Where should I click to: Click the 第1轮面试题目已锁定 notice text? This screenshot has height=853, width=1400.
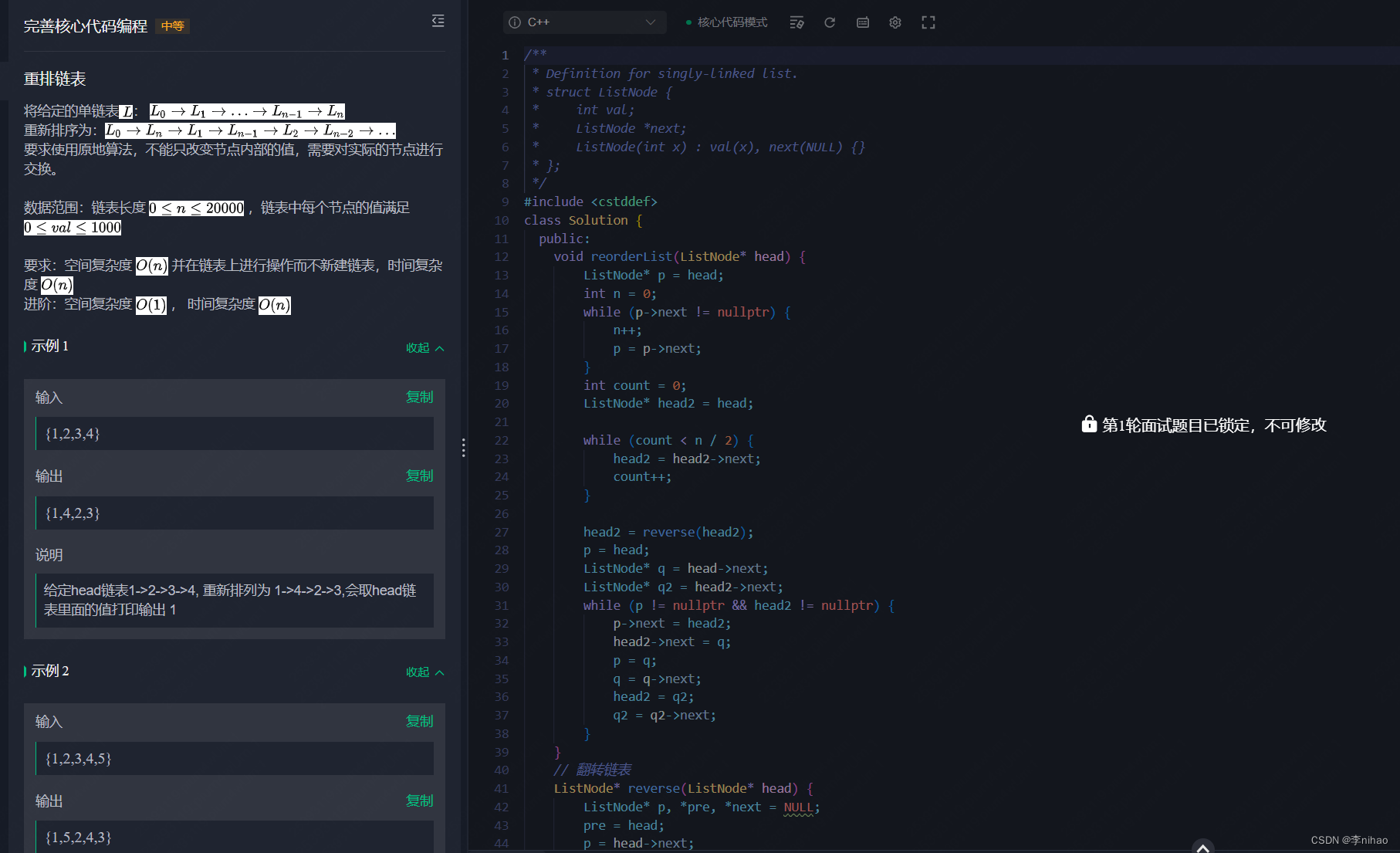coord(1214,425)
